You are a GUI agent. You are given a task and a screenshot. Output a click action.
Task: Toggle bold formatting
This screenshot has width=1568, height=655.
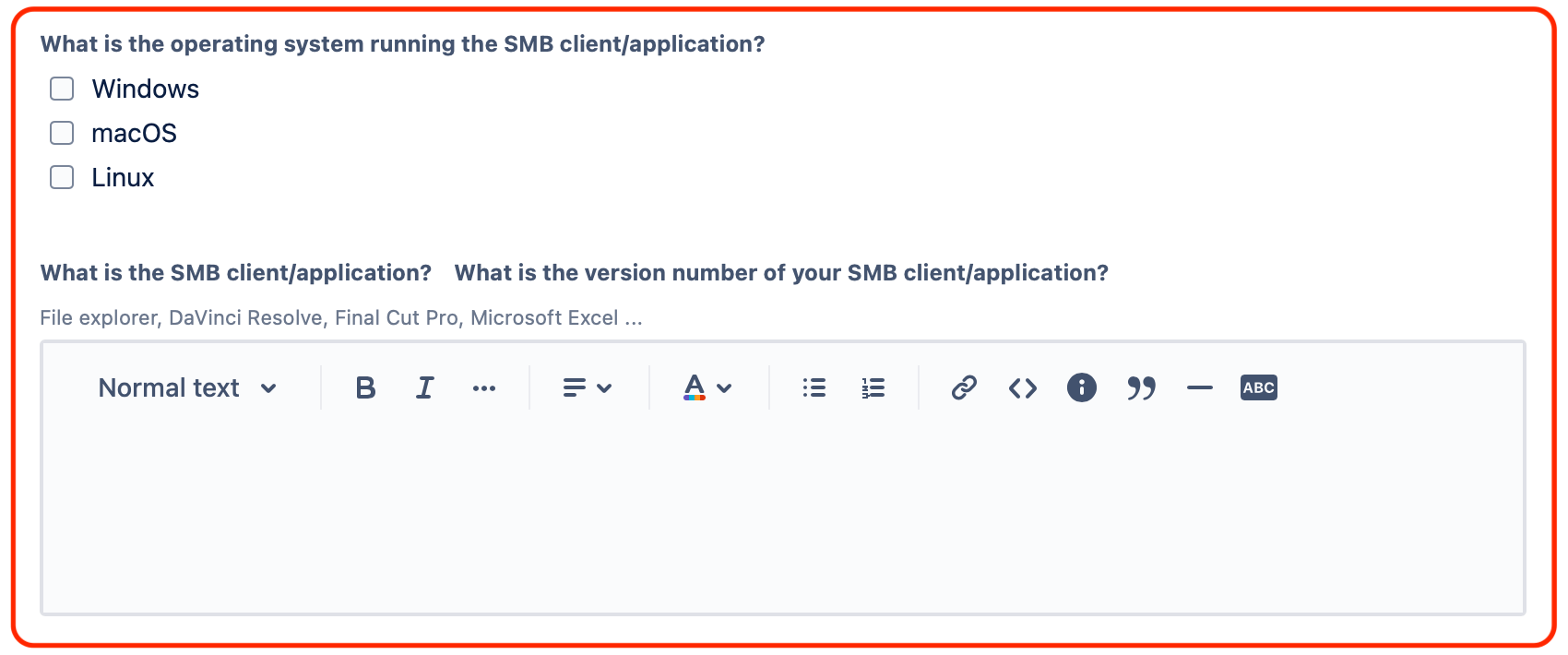point(365,388)
